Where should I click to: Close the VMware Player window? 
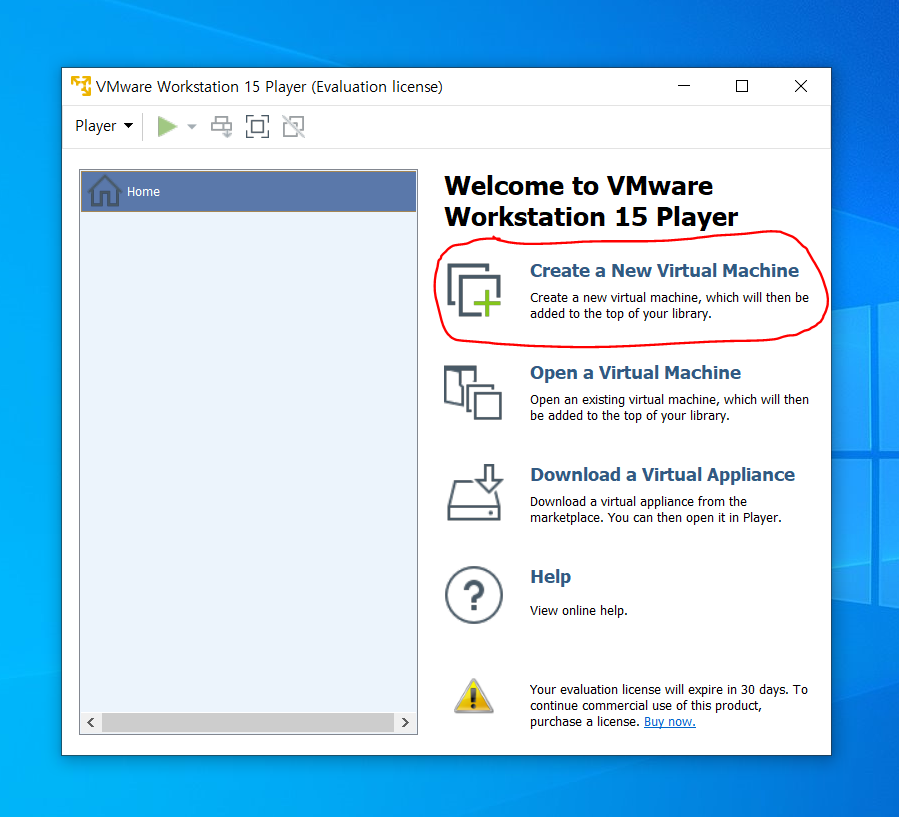coord(801,86)
